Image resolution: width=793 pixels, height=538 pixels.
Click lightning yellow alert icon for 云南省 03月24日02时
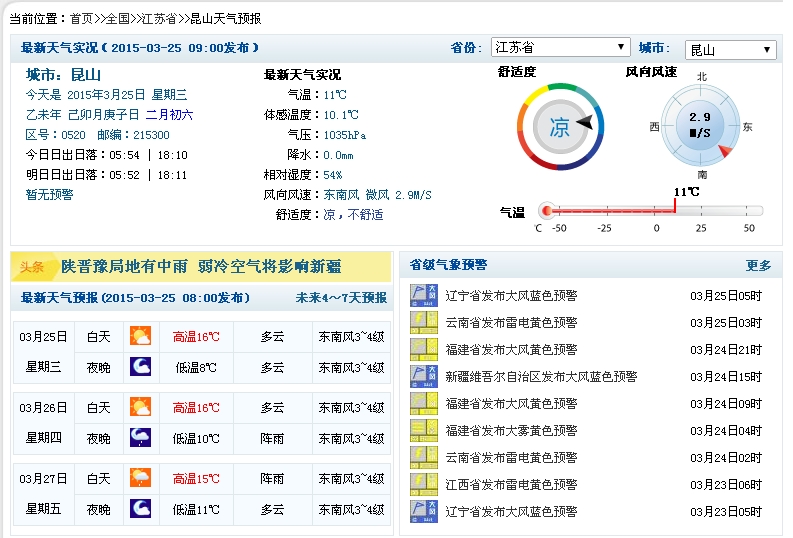[x=424, y=458]
